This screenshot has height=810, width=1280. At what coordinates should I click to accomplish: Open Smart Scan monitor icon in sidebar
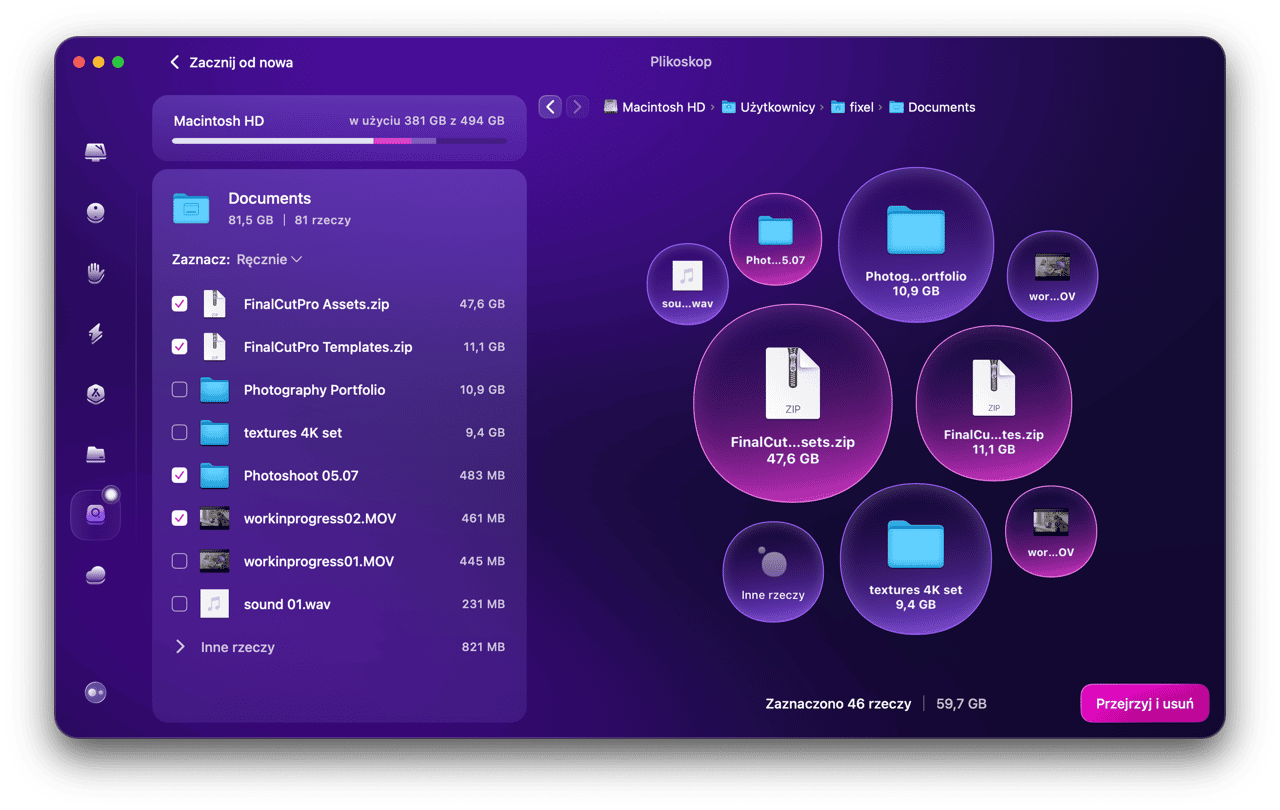96,152
